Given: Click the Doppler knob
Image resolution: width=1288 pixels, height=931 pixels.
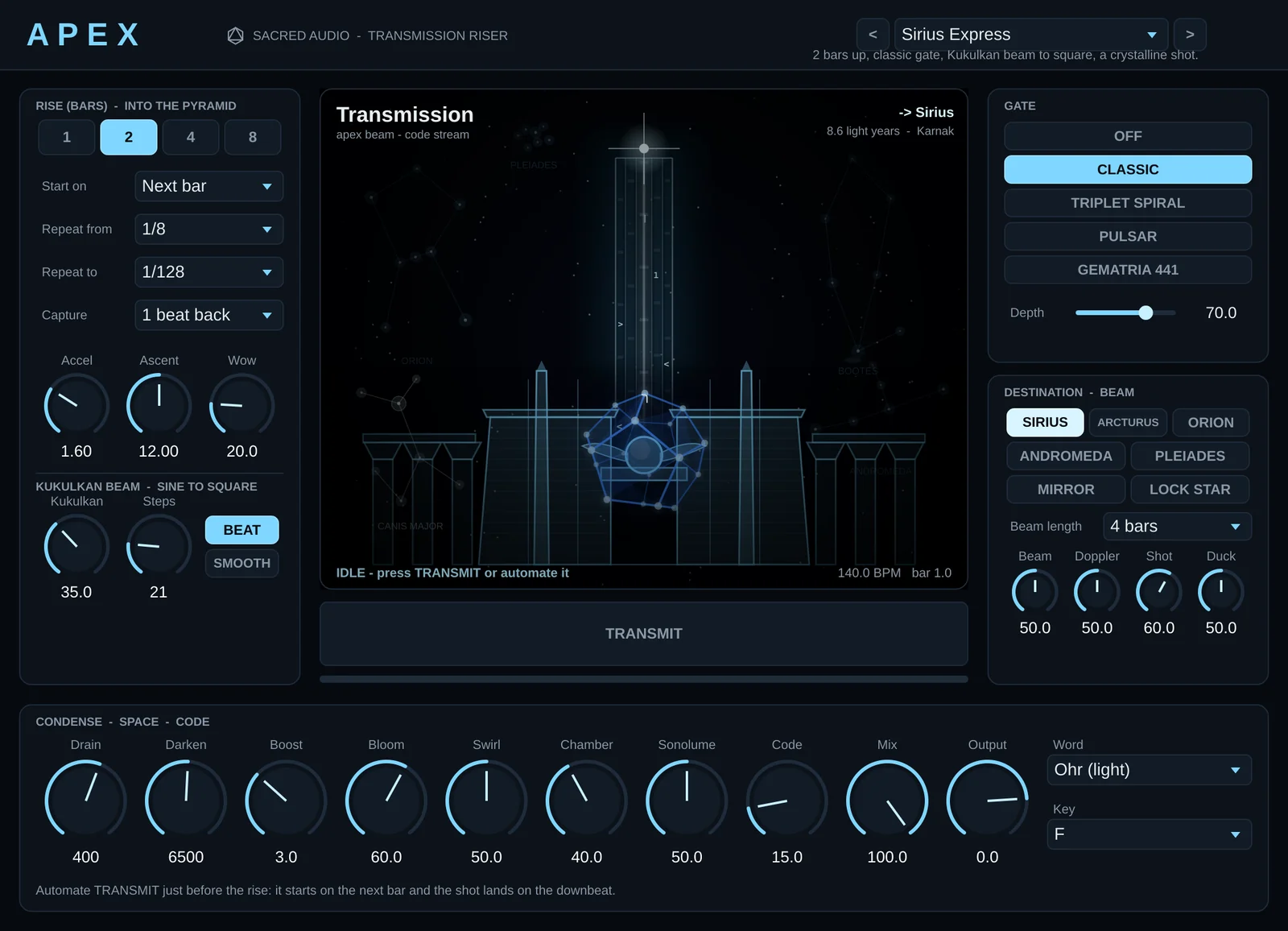Looking at the screenshot, I should pyautogui.click(x=1096, y=592).
